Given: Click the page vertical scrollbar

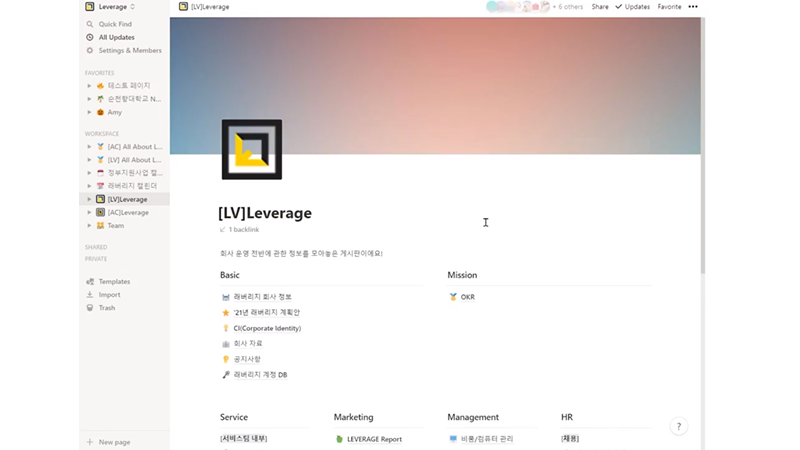Looking at the screenshot, I should [x=703, y=146].
